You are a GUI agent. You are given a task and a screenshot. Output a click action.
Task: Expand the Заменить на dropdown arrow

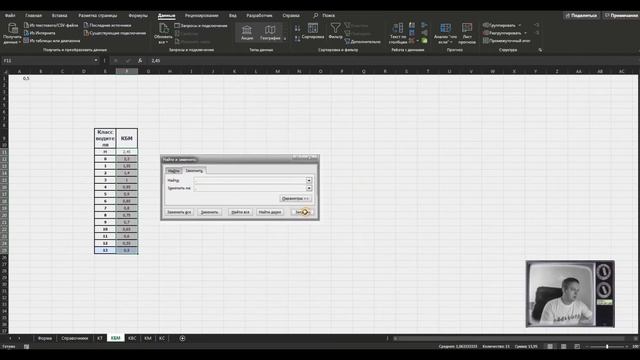[309, 188]
